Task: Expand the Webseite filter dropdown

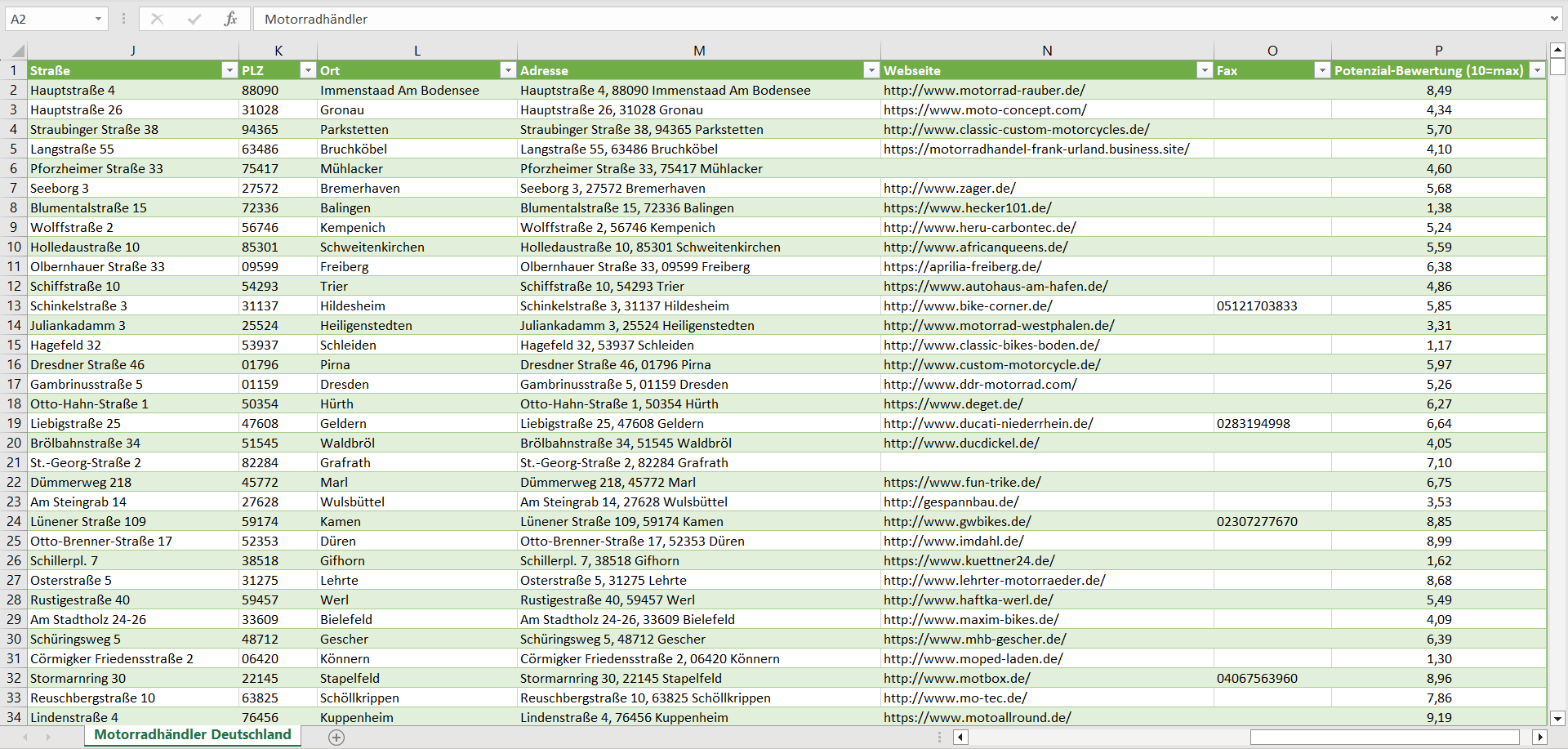Action: [x=1204, y=70]
